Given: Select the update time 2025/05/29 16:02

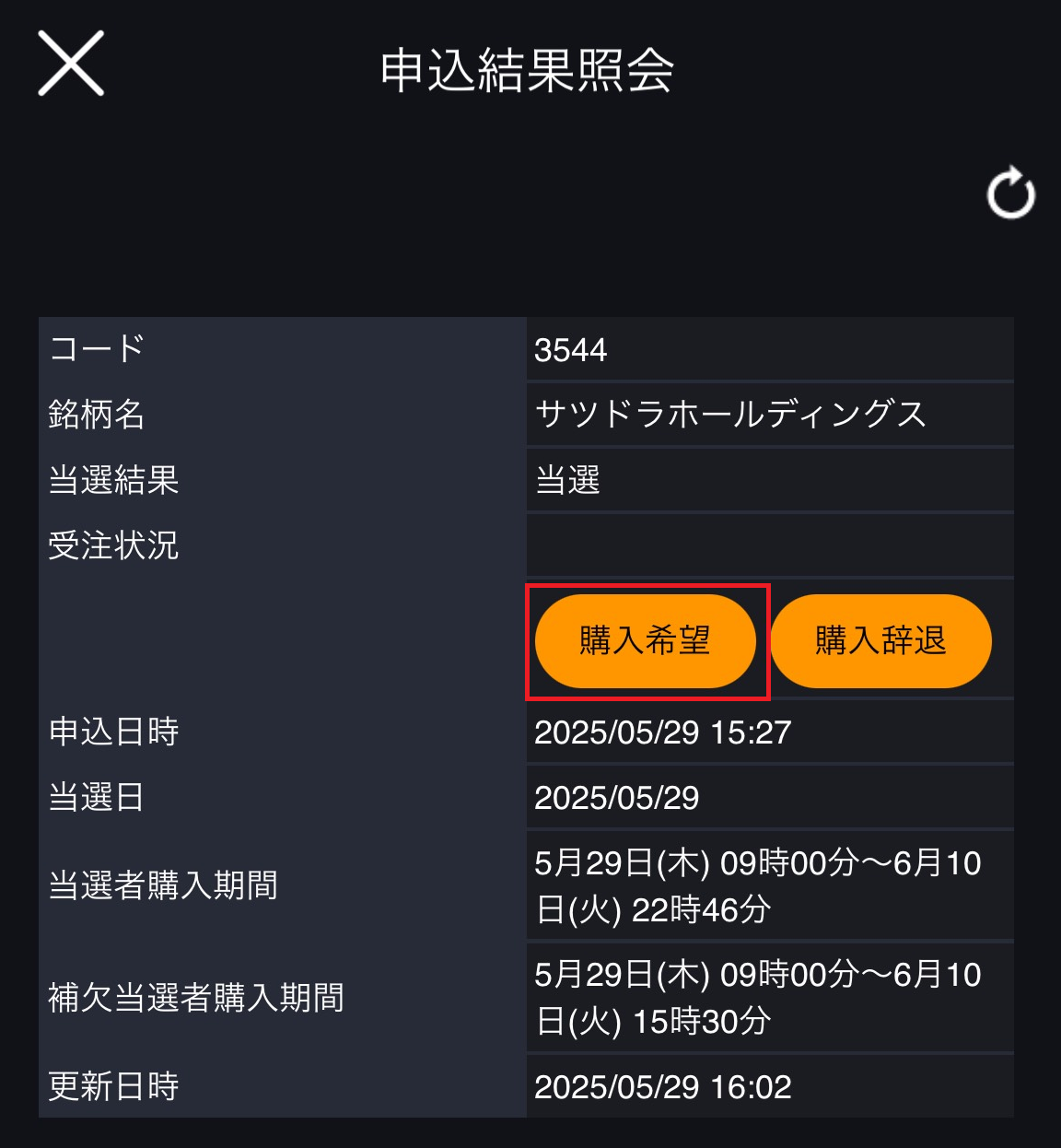Looking at the screenshot, I should (662, 1087).
